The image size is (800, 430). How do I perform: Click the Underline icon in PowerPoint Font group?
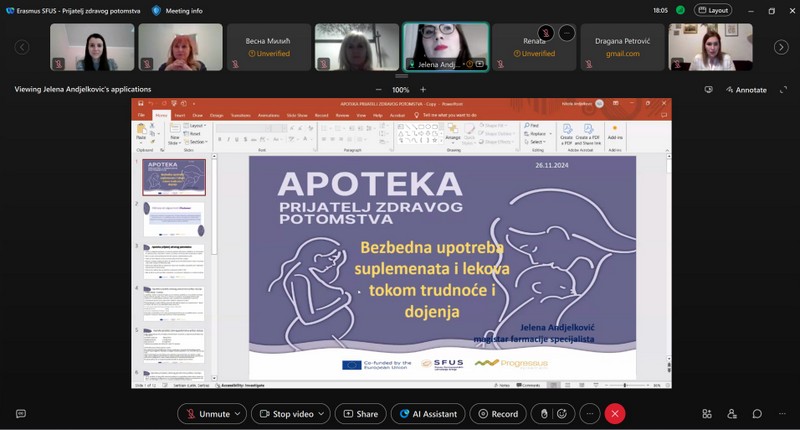tap(237, 139)
